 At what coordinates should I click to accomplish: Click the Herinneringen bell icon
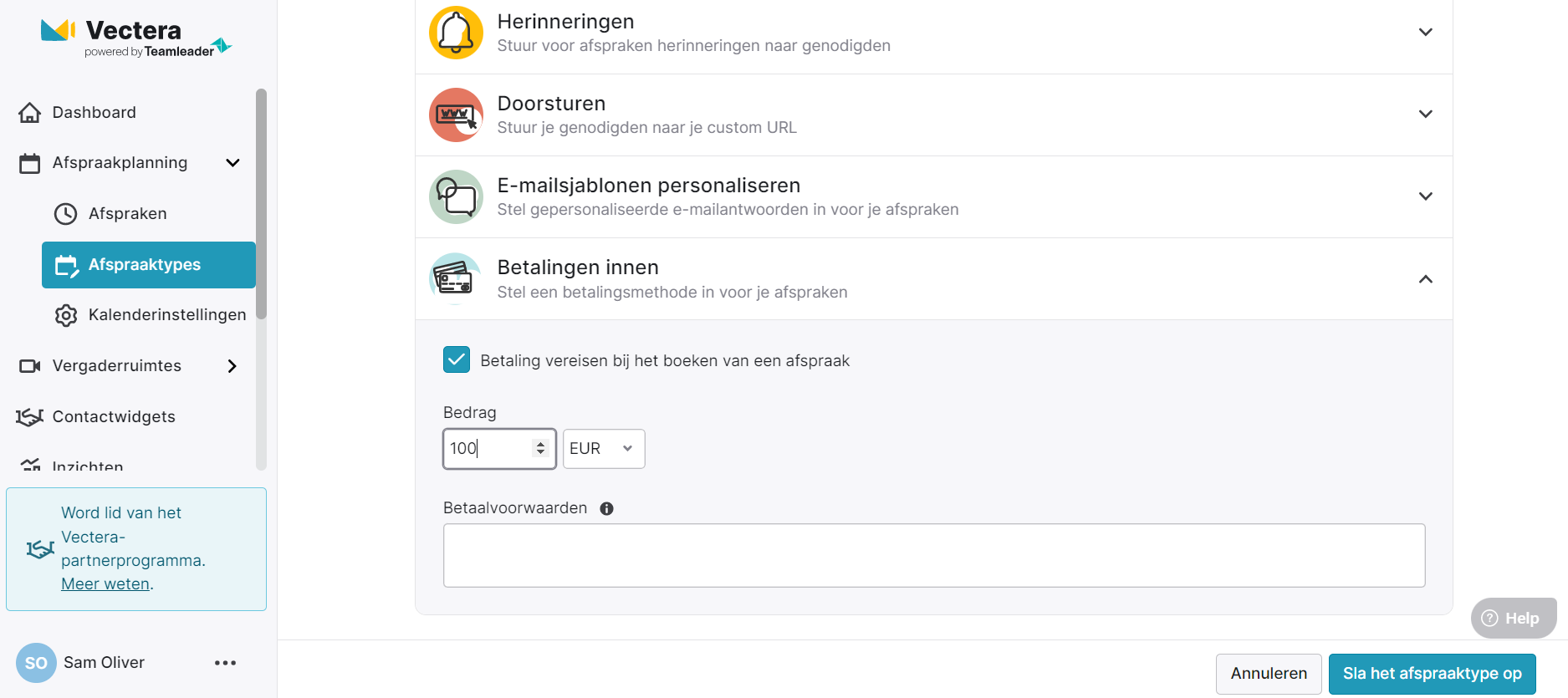click(456, 33)
